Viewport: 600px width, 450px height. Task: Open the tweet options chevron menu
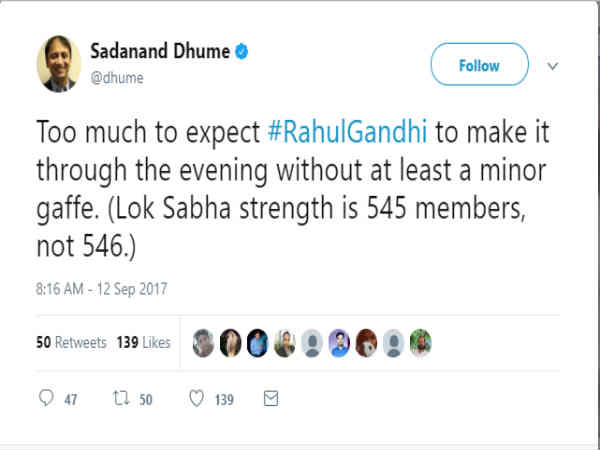click(x=552, y=66)
